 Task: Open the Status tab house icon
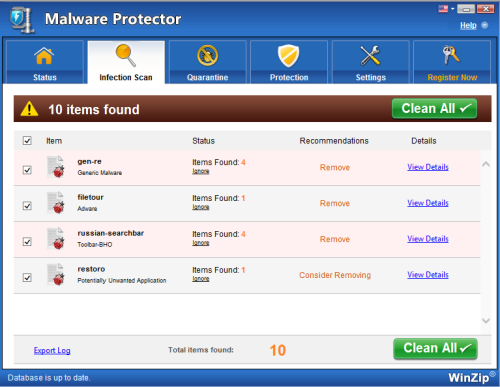44,56
